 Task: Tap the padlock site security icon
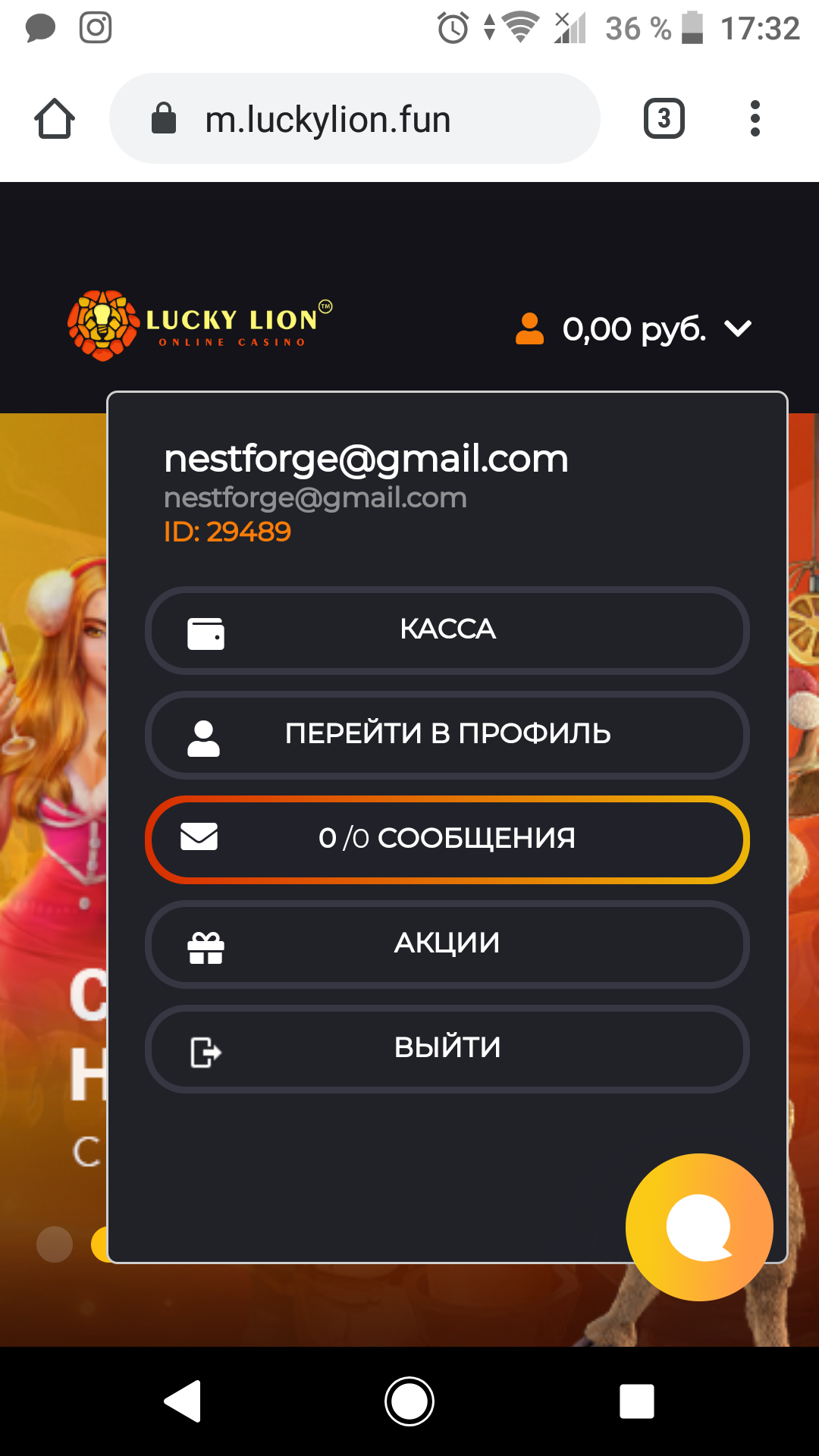(x=164, y=118)
